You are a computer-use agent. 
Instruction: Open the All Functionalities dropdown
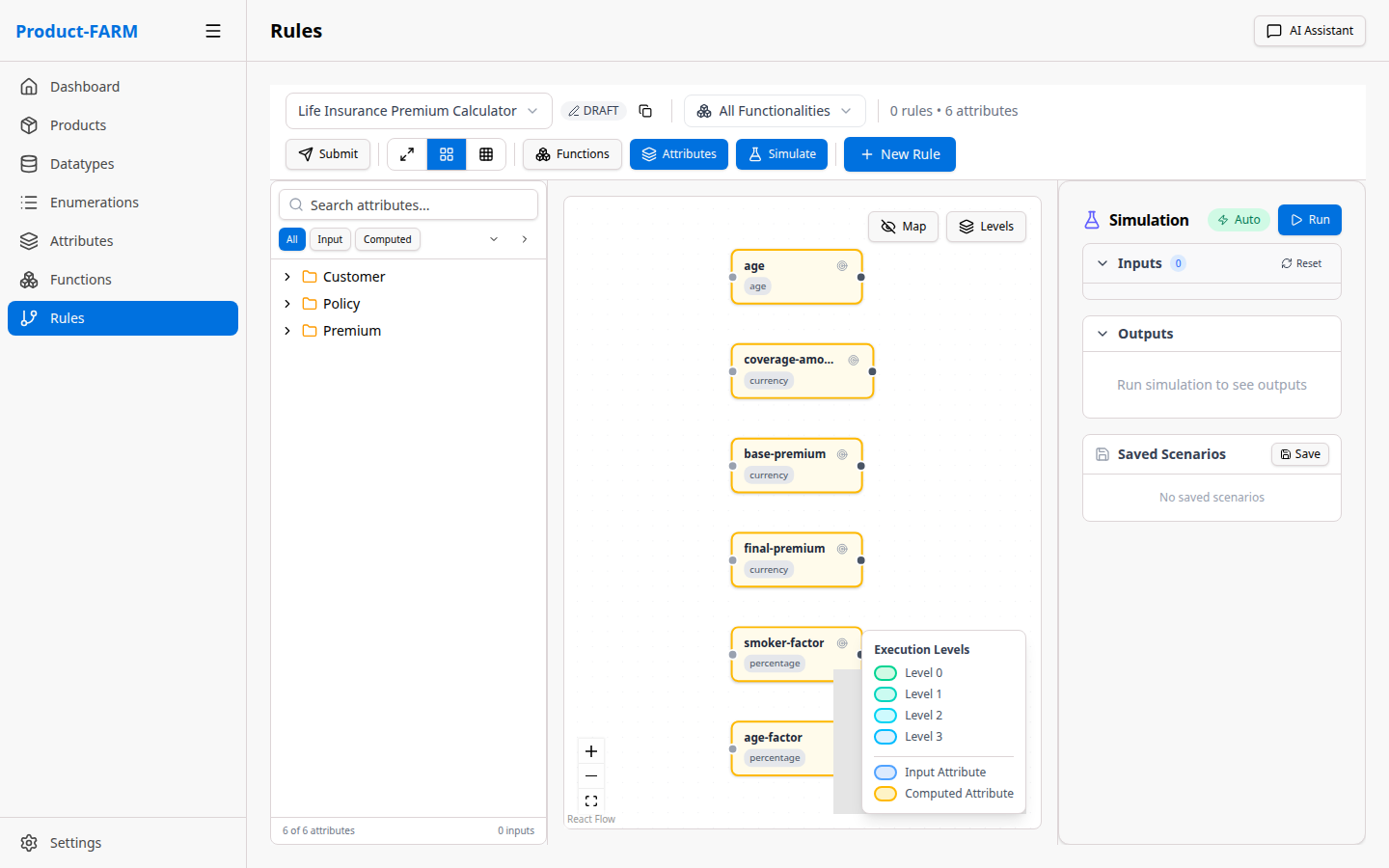pos(775,111)
